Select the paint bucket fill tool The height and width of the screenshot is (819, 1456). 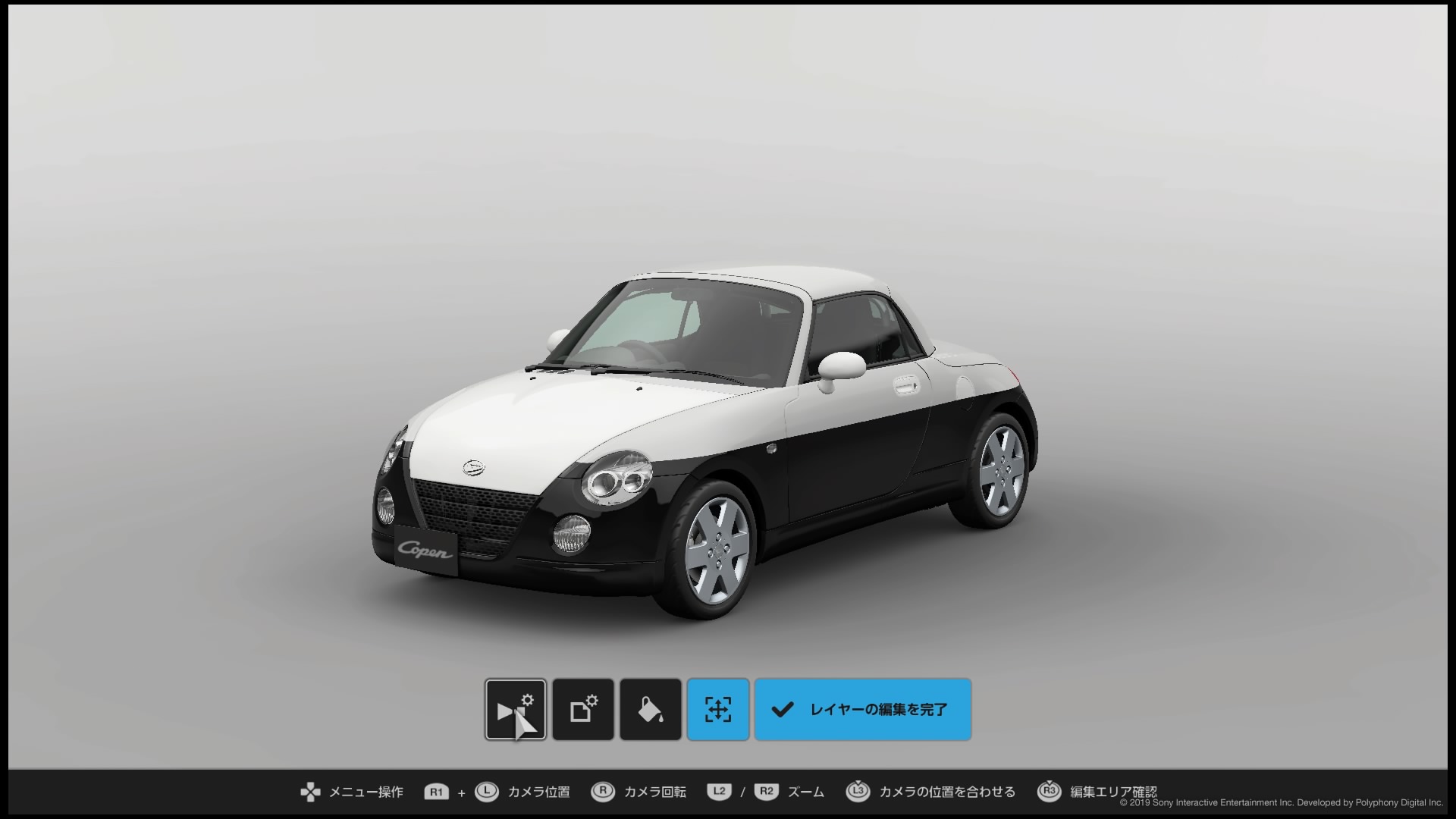651,710
